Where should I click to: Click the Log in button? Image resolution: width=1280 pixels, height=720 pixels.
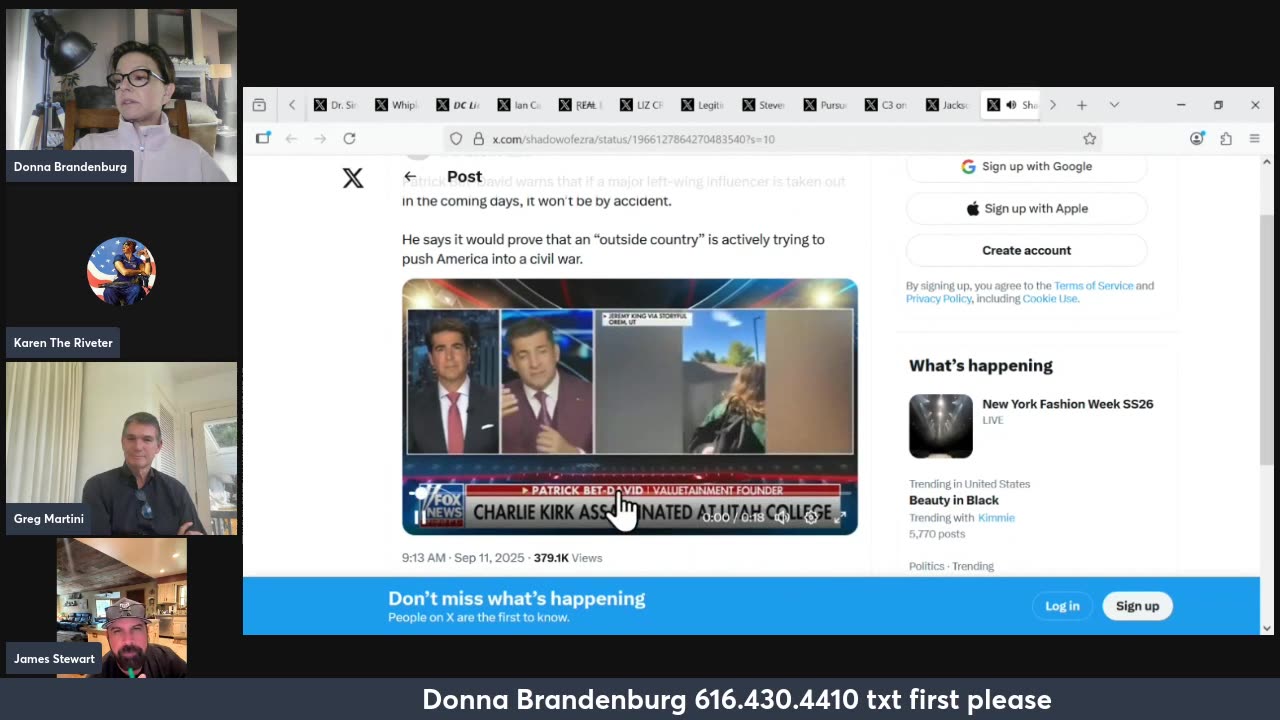[1062, 606]
